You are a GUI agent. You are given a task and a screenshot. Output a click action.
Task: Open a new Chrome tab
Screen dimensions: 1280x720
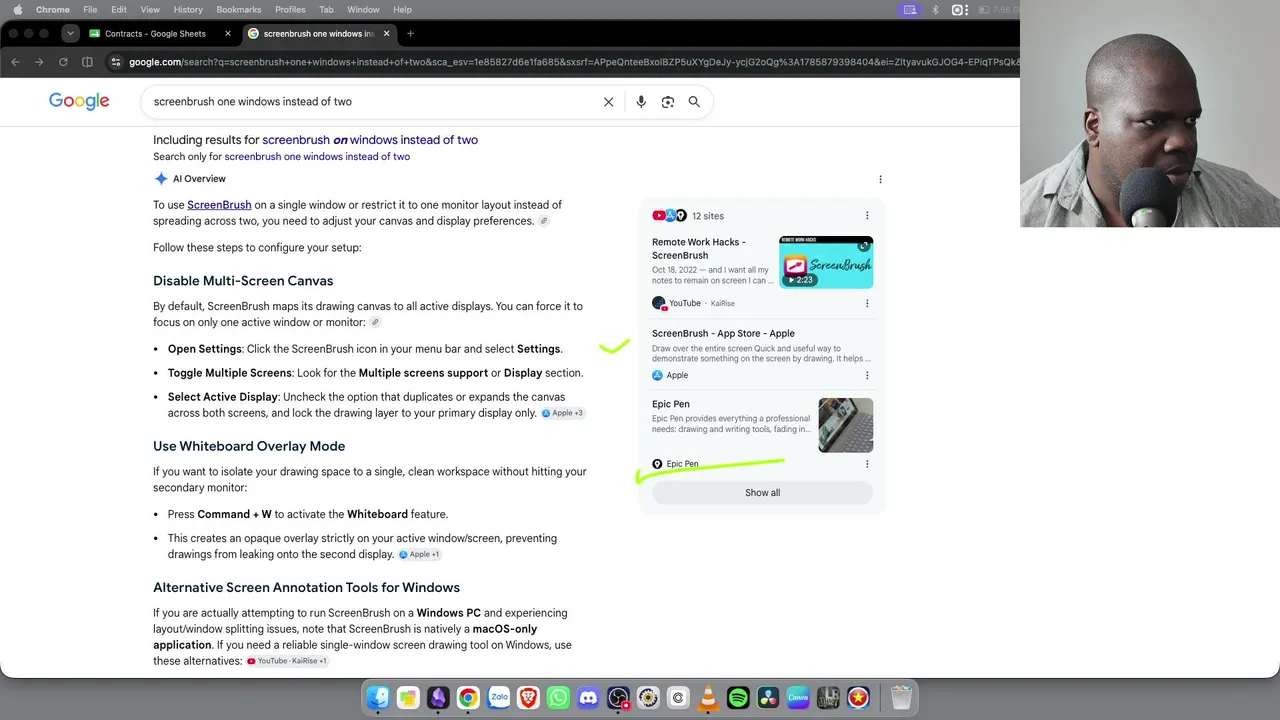pos(410,34)
